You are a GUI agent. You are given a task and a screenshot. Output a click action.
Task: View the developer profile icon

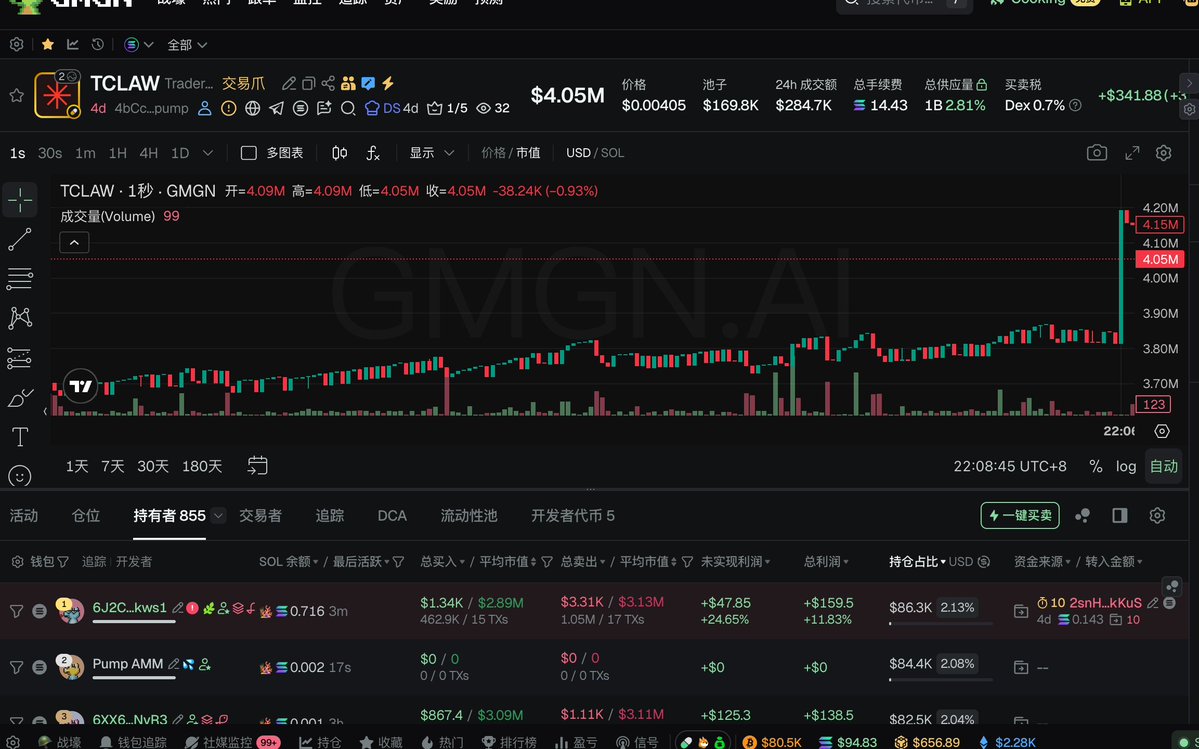204,109
